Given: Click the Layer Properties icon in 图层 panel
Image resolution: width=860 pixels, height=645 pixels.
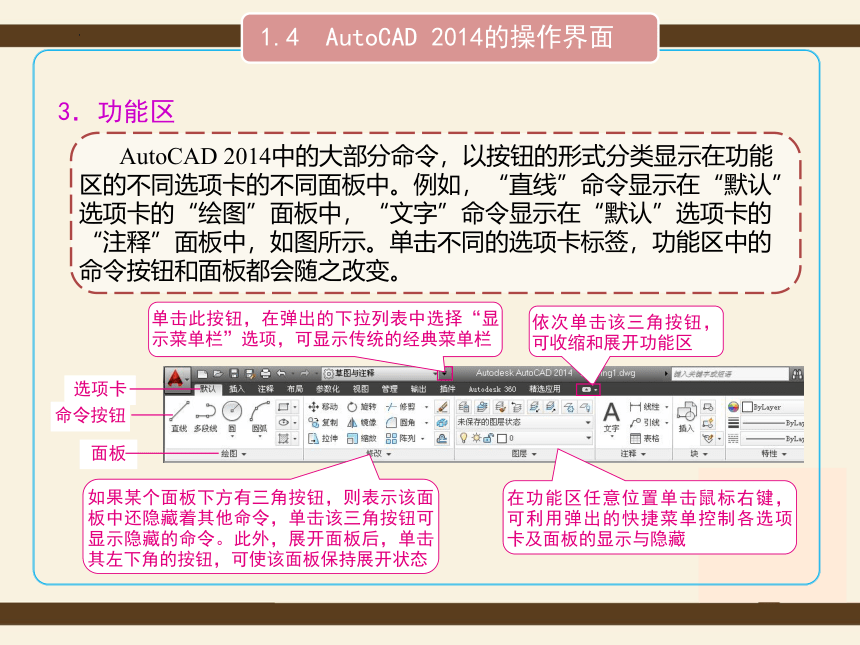Looking at the screenshot, I should pos(464,407).
